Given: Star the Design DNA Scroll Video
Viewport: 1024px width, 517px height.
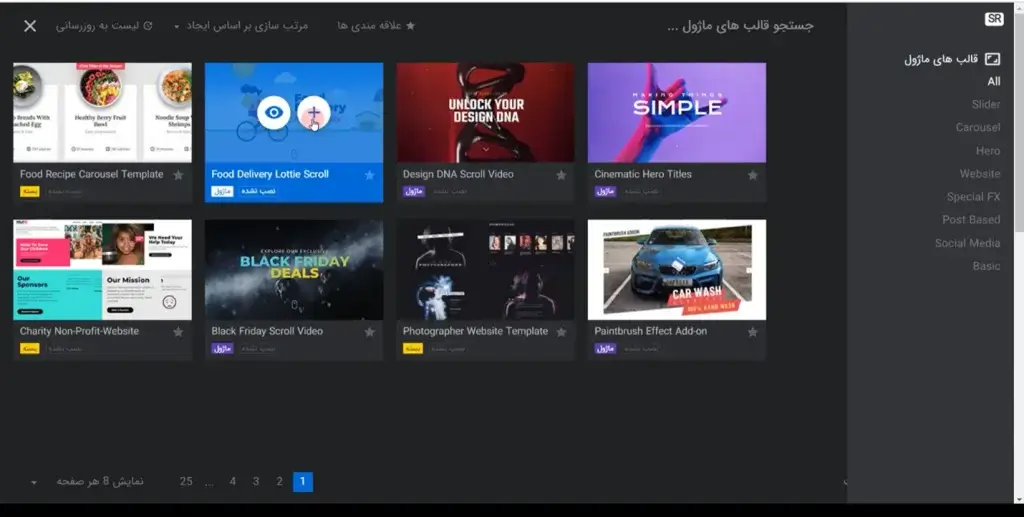Looking at the screenshot, I should [561, 175].
